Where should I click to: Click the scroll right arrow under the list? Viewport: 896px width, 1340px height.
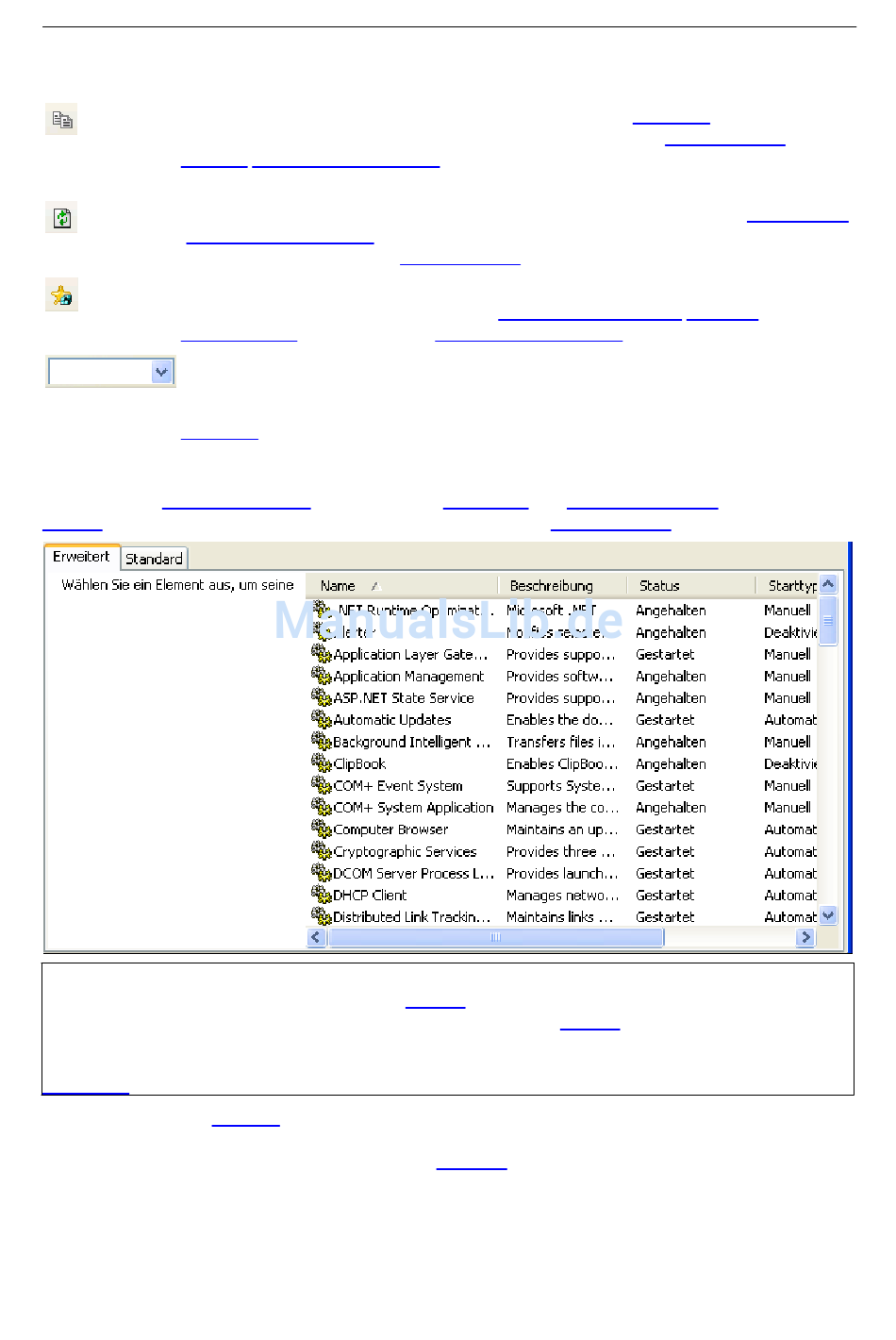point(805,937)
